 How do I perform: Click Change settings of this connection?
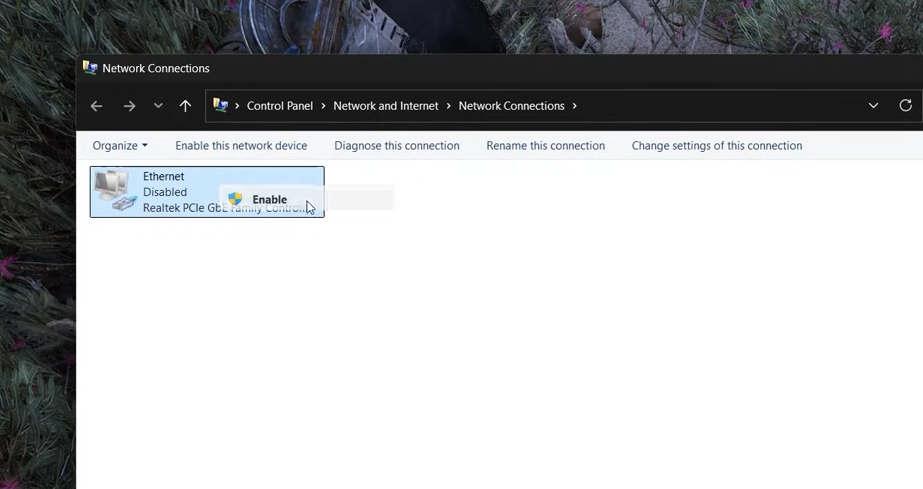(716, 146)
